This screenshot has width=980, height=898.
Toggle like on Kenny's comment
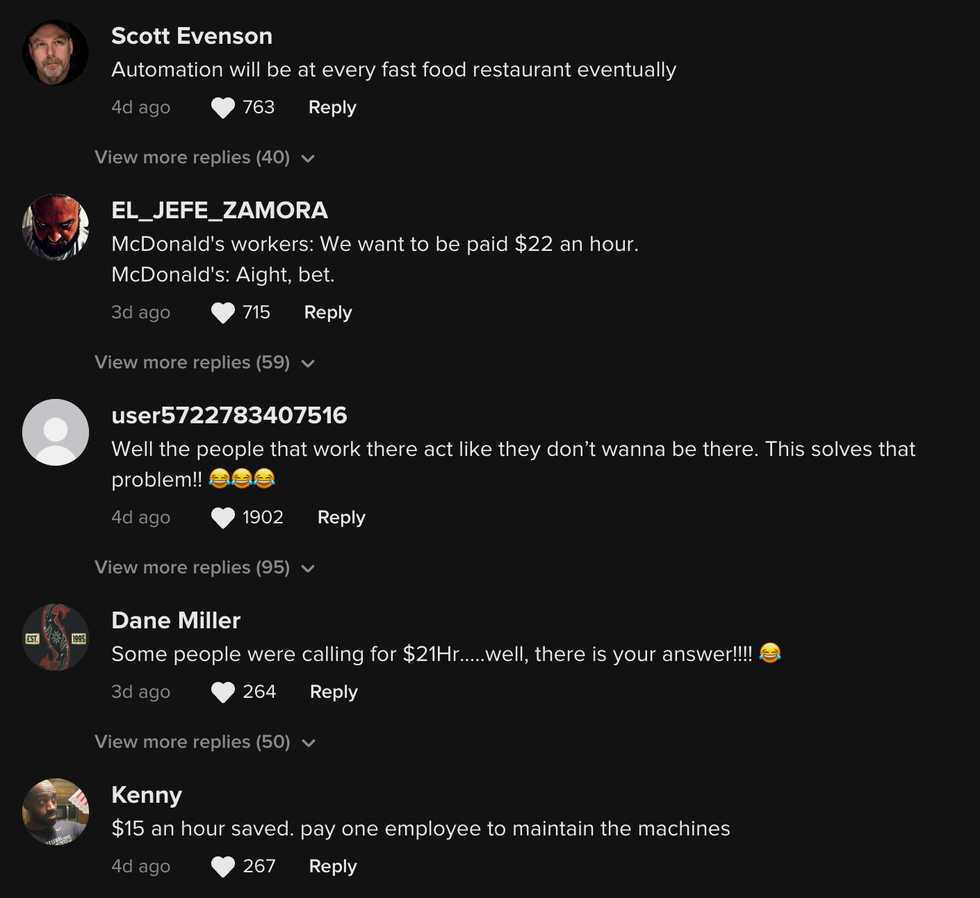click(x=223, y=866)
